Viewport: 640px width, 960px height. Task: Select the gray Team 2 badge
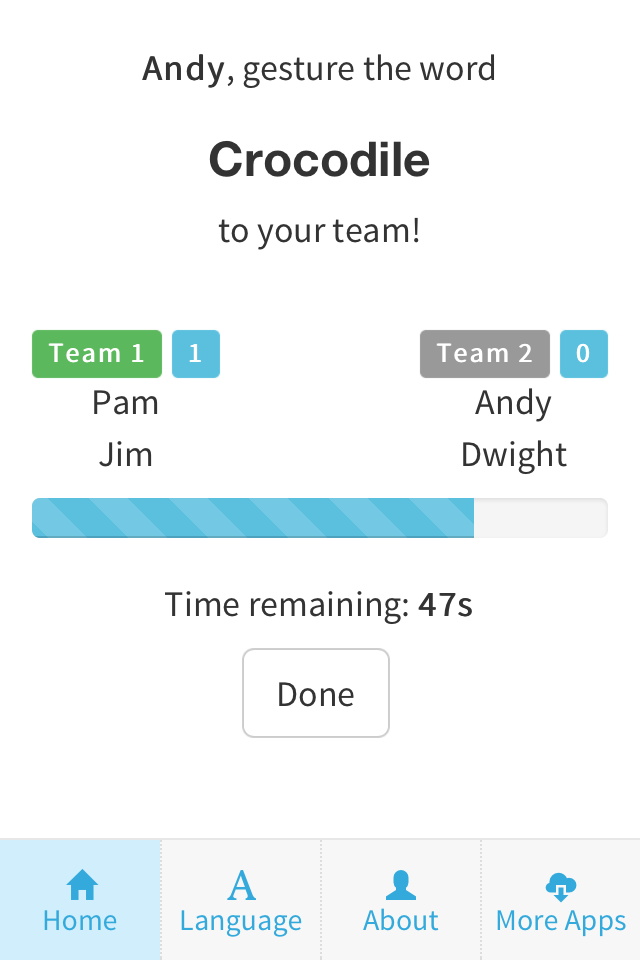485,354
